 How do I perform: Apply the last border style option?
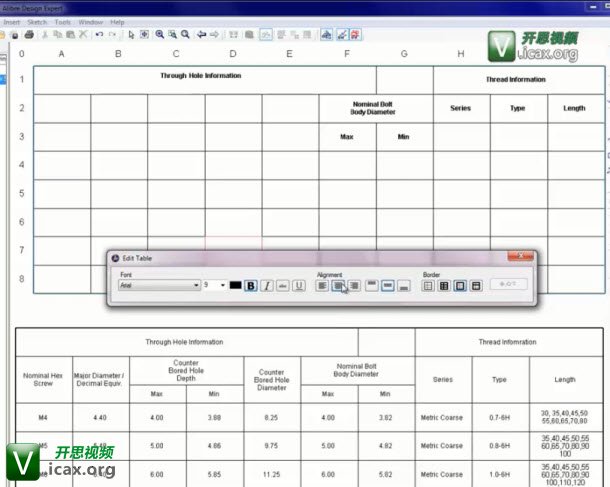(x=476, y=286)
